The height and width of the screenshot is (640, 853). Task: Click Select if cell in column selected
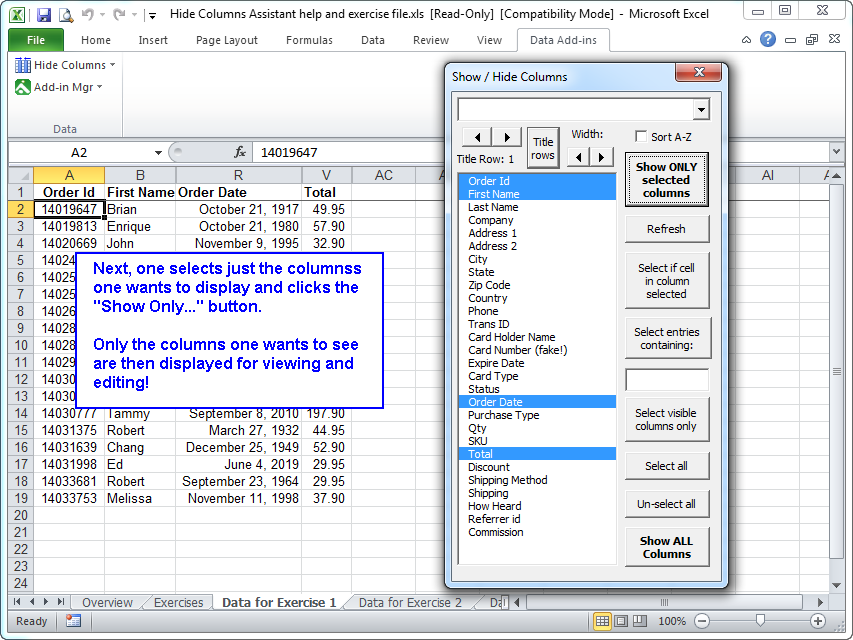666,281
